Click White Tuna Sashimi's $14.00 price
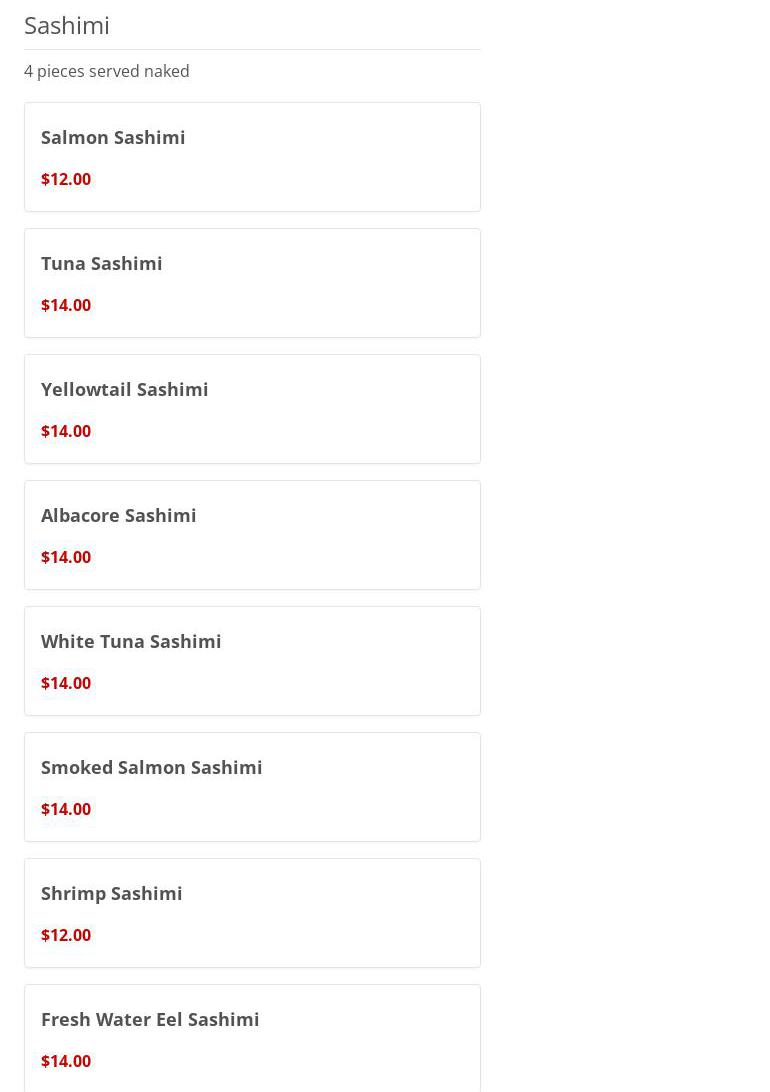This screenshot has height=1092, width=770. pyautogui.click(x=66, y=683)
